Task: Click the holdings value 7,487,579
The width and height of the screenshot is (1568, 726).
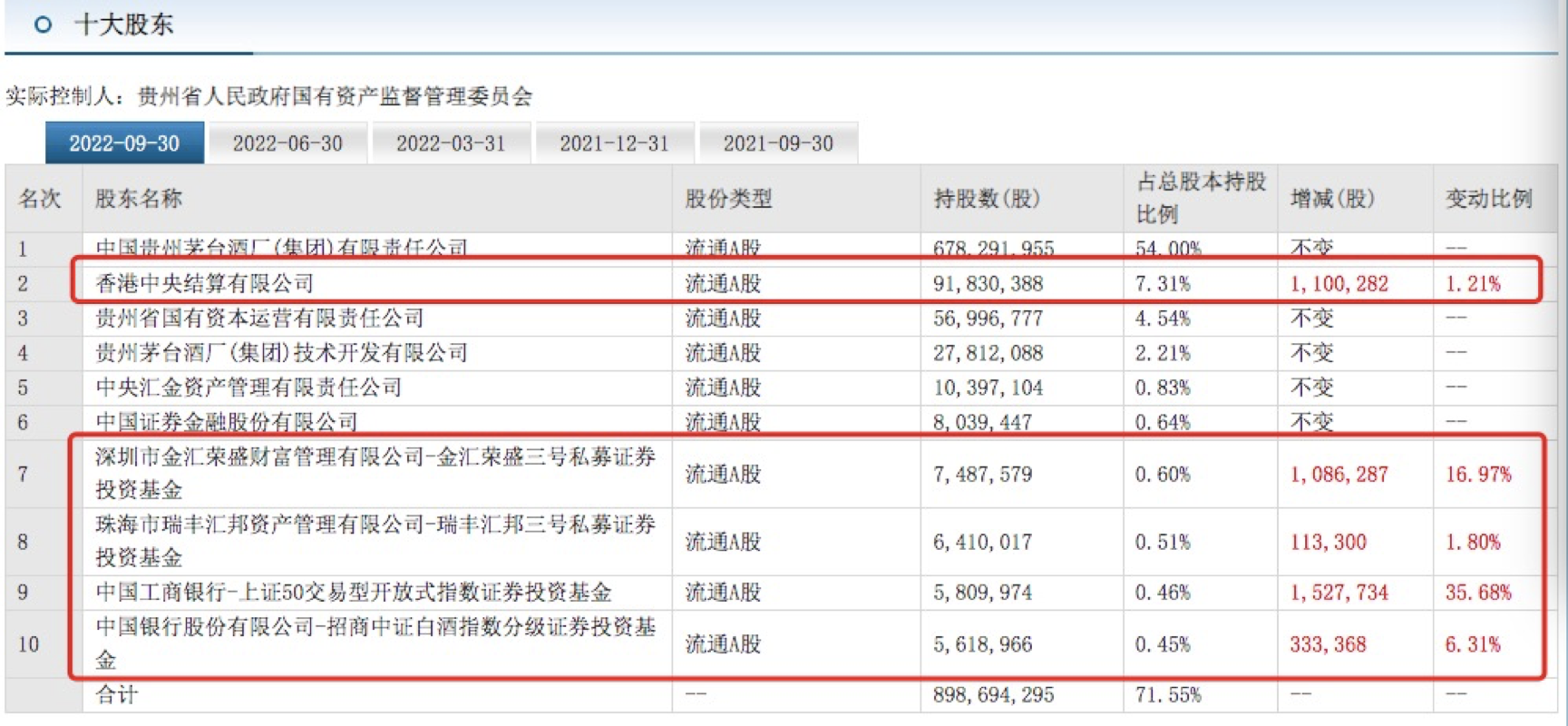Action: click(982, 474)
